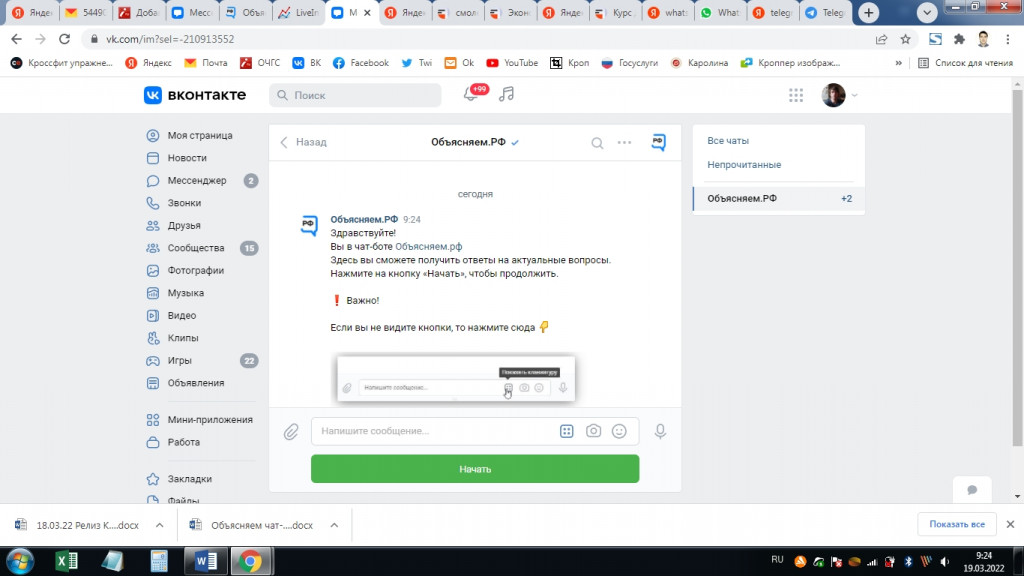Screen dimensions: 1024x576
Task: Open Chrome extensions puzzle icon
Action: (x=959, y=39)
